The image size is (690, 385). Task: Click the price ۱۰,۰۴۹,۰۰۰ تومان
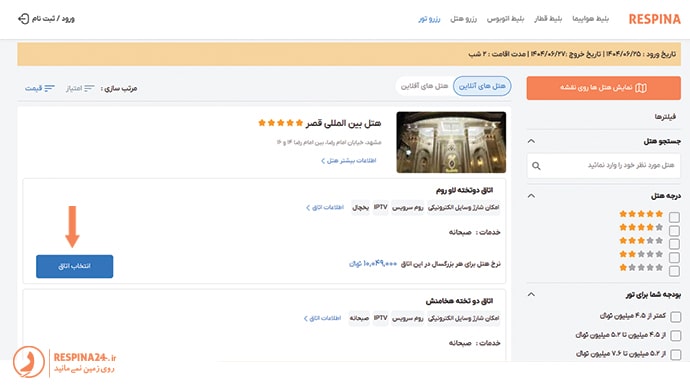pyautogui.click(x=373, y=264)
